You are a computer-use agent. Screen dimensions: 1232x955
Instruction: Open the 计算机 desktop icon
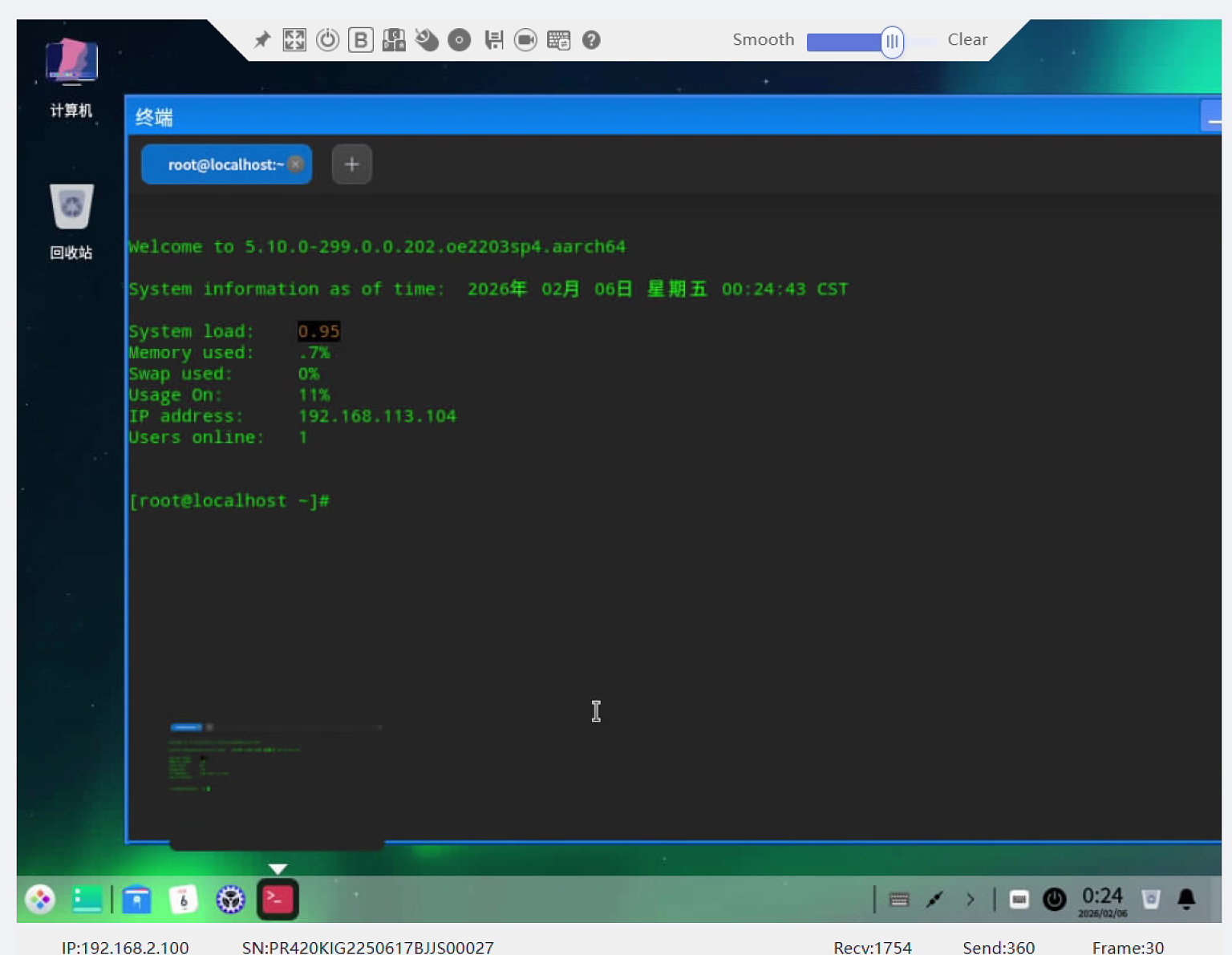tap(71, 78)
